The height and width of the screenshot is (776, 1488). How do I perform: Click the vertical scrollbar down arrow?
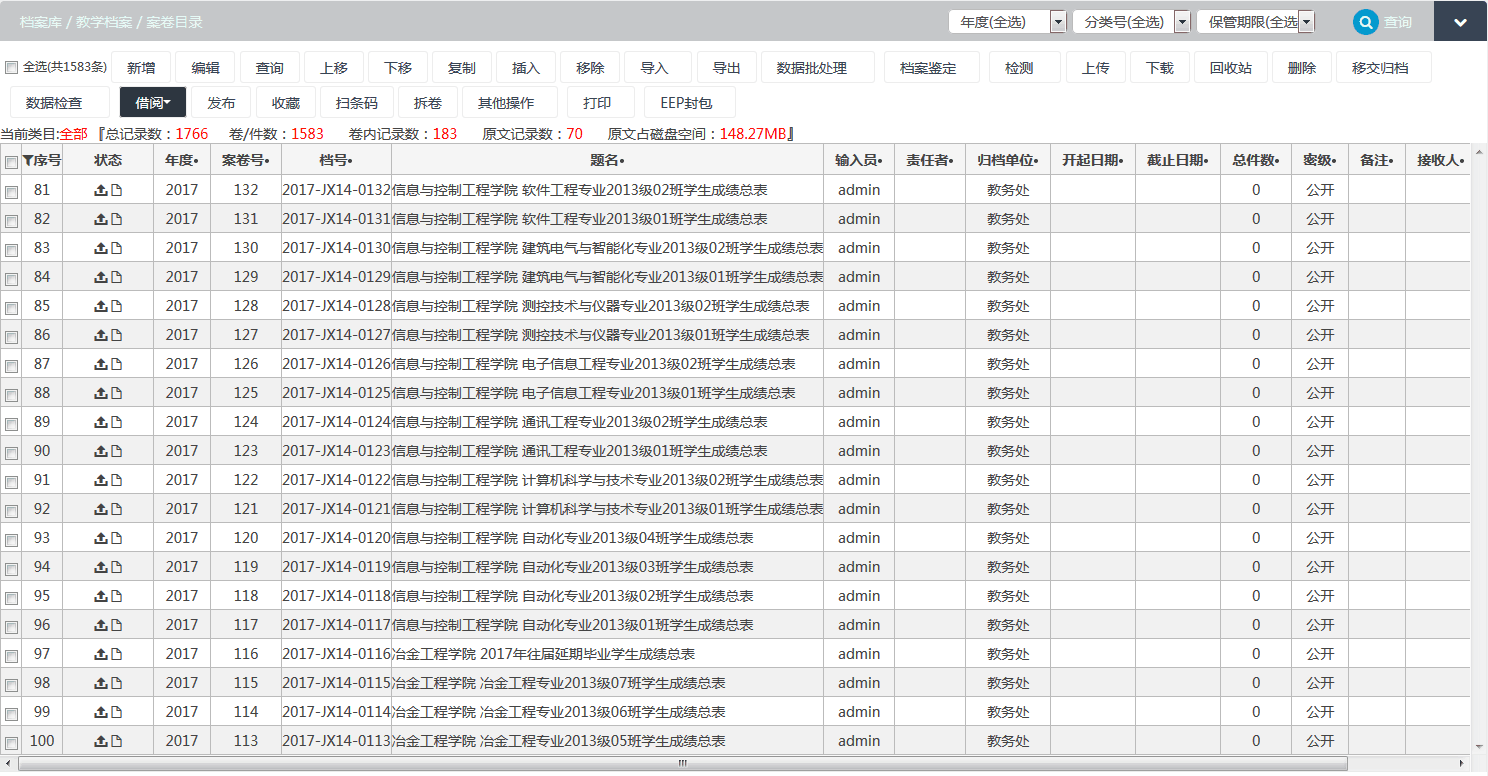[x=1480, y=746]
